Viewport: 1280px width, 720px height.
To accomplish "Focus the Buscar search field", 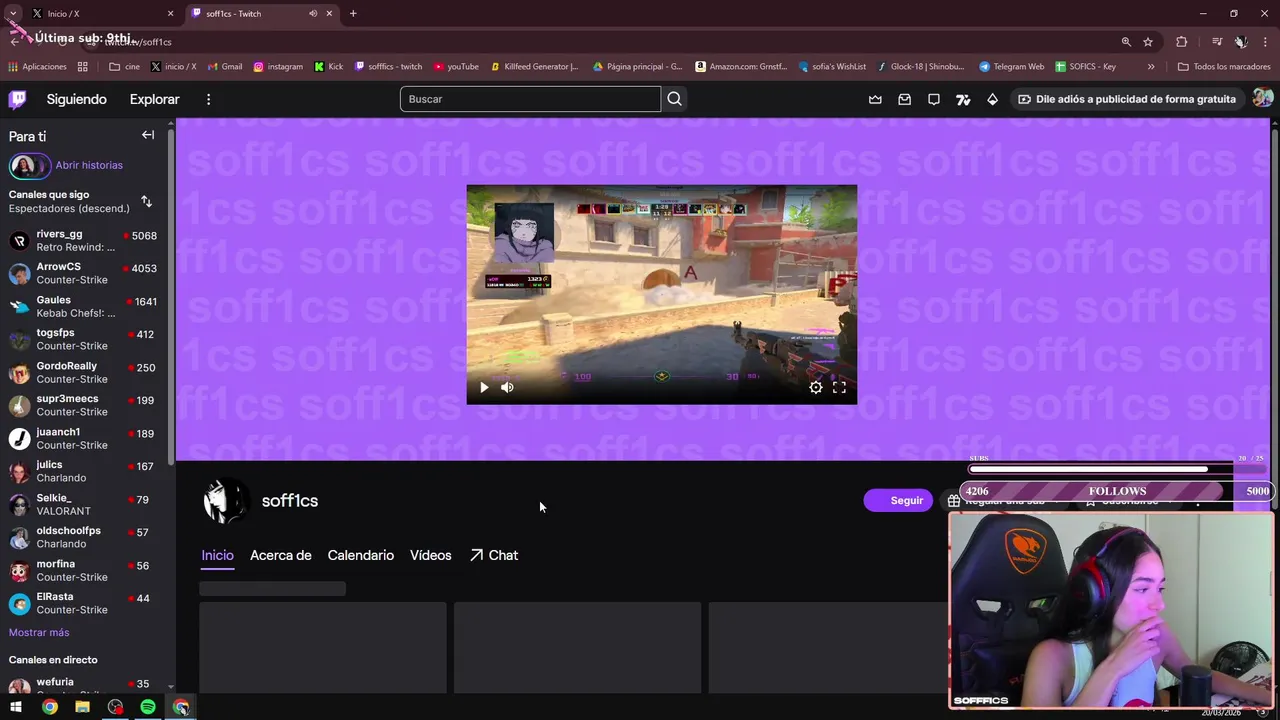I will [x=530, y=99].
